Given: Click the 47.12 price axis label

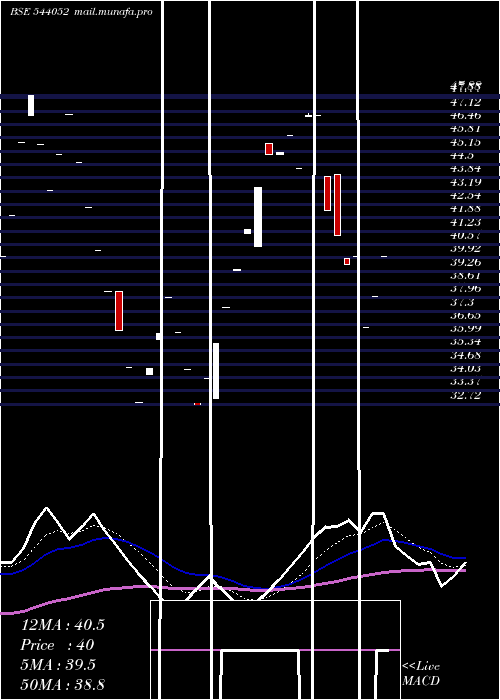Looking at the screenshot, I should tap(466, 102).
